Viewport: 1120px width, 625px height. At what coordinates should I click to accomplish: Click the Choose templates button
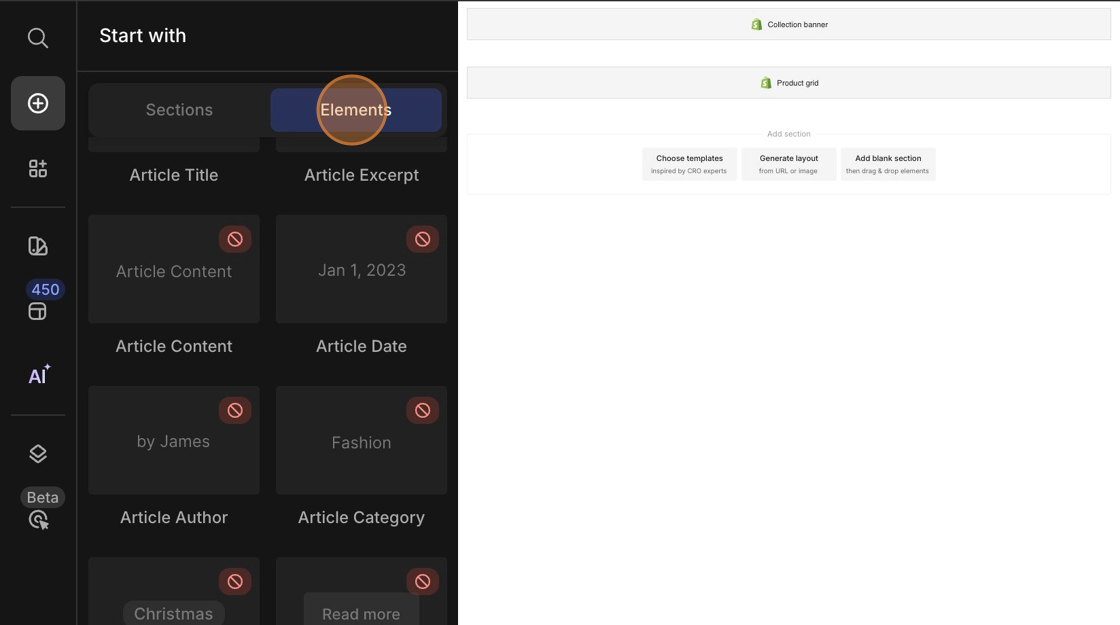coord(689,164)
